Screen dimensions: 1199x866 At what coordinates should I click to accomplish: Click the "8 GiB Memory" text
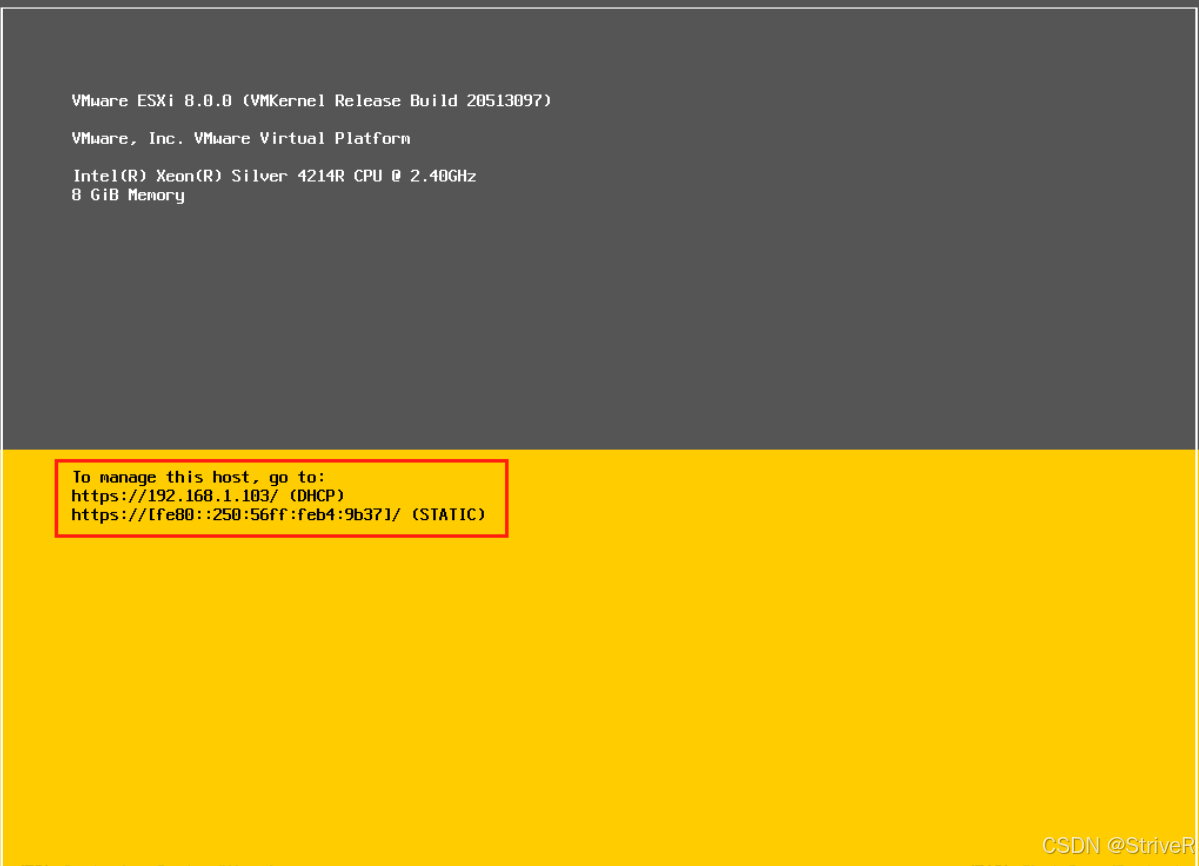(x=128, y=195)
